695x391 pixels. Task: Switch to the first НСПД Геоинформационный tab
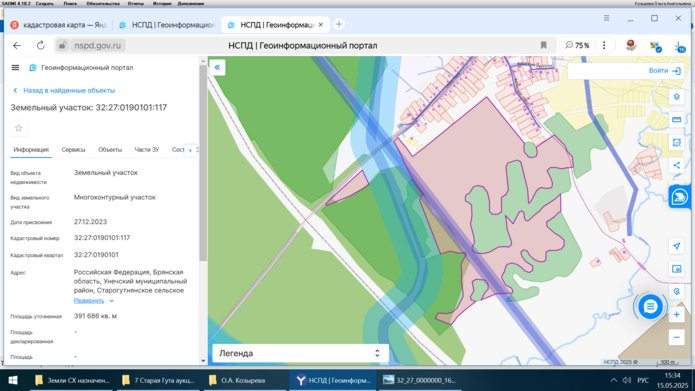(167, 25)
